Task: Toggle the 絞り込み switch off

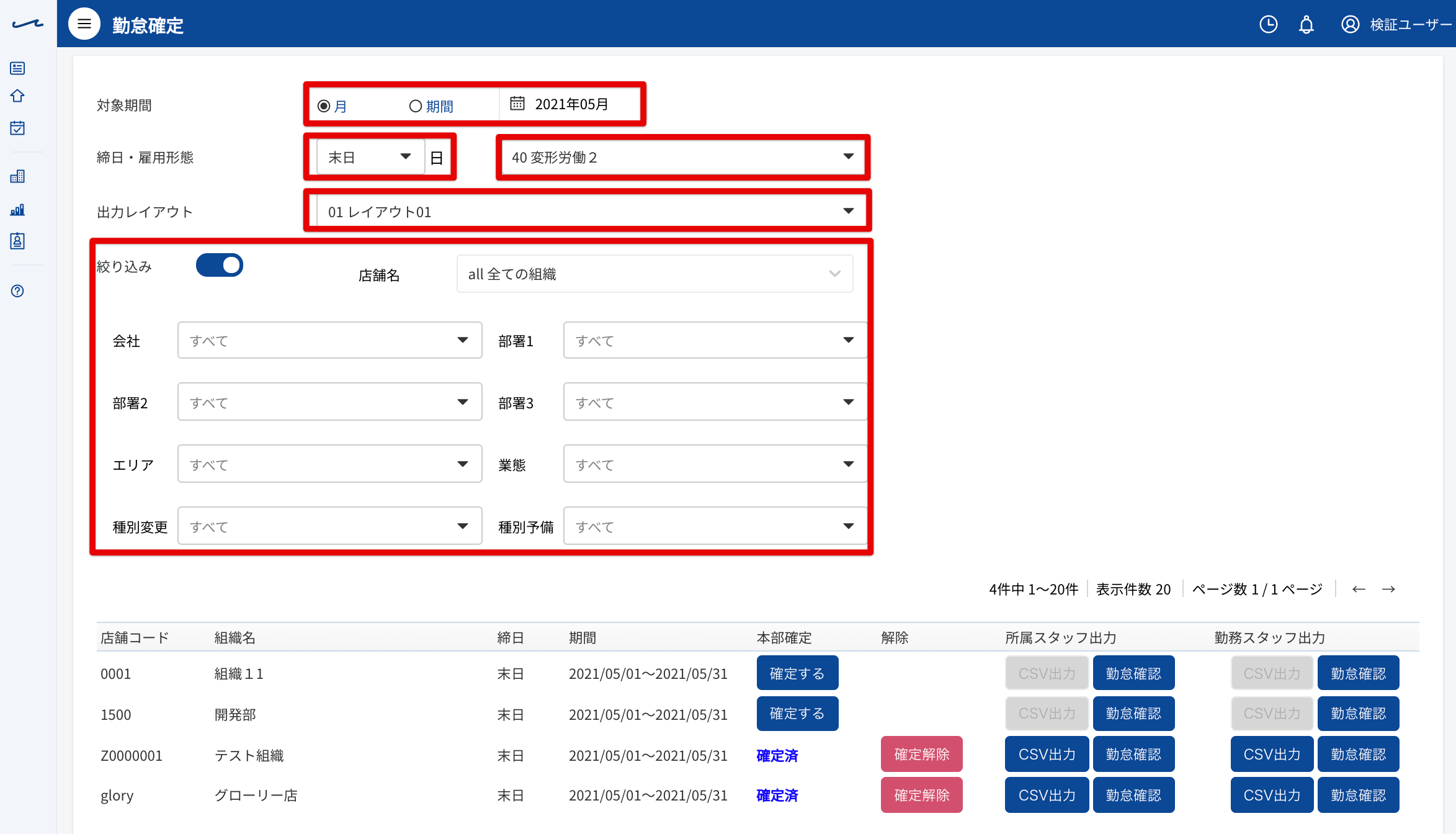Action: (220, 265)
